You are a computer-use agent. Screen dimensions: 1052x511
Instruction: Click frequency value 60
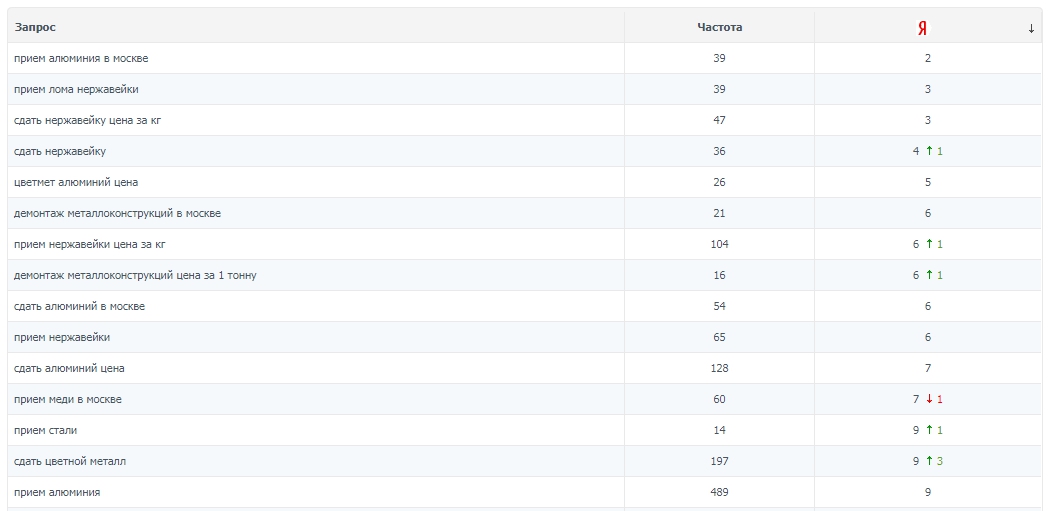coord(719,399)
